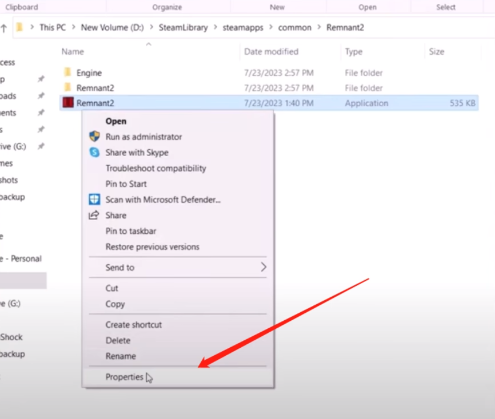Expand the chevron after New Volume (D:)
Screen dimensions: 495x419
pyautogui.click(x=151, y=27)
